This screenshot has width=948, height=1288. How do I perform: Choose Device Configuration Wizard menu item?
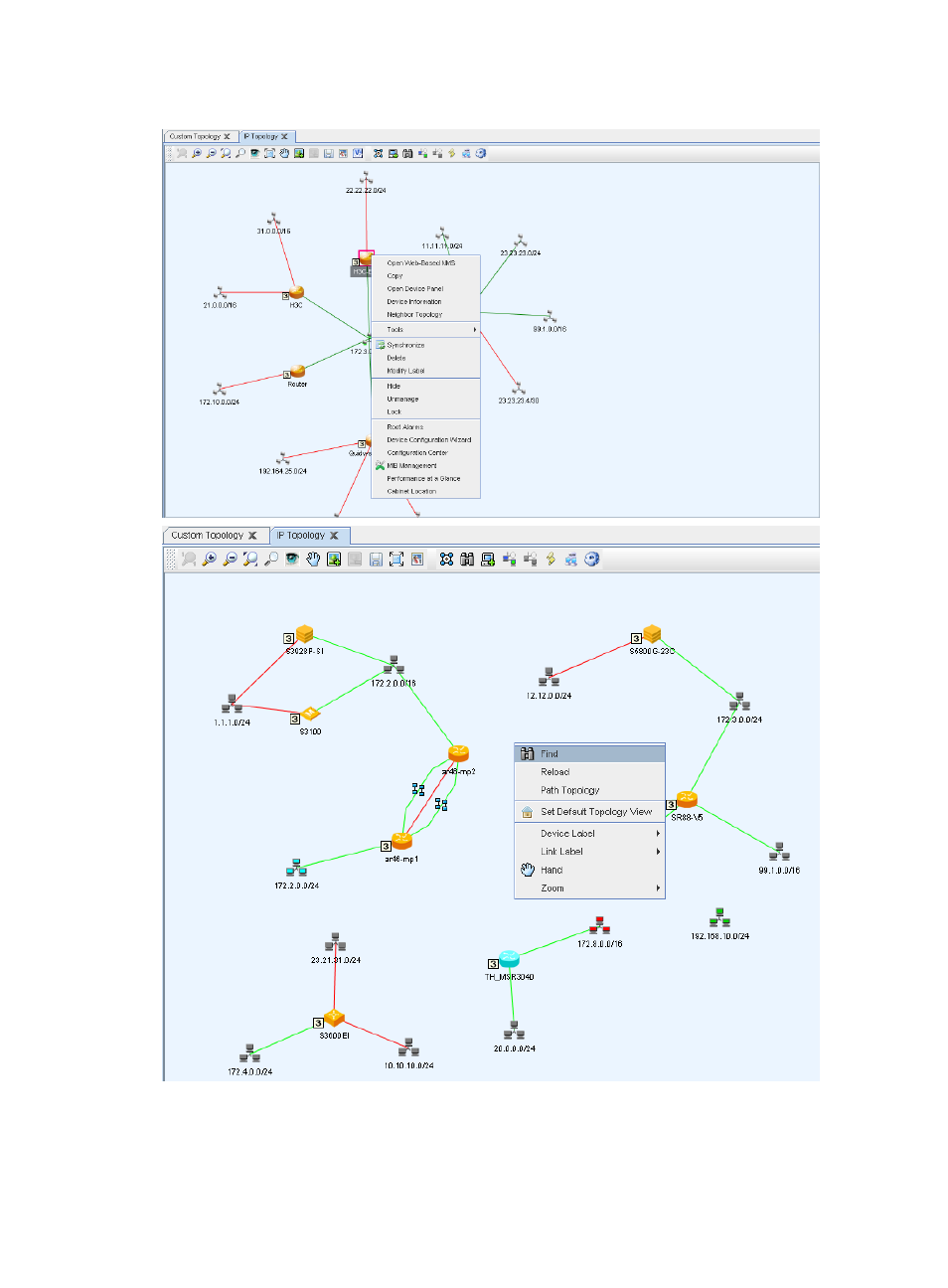426,440
